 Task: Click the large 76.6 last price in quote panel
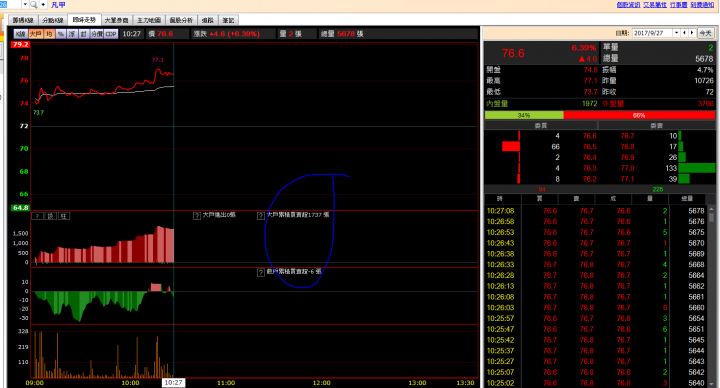pyautogui.click(x=513, y=53)
